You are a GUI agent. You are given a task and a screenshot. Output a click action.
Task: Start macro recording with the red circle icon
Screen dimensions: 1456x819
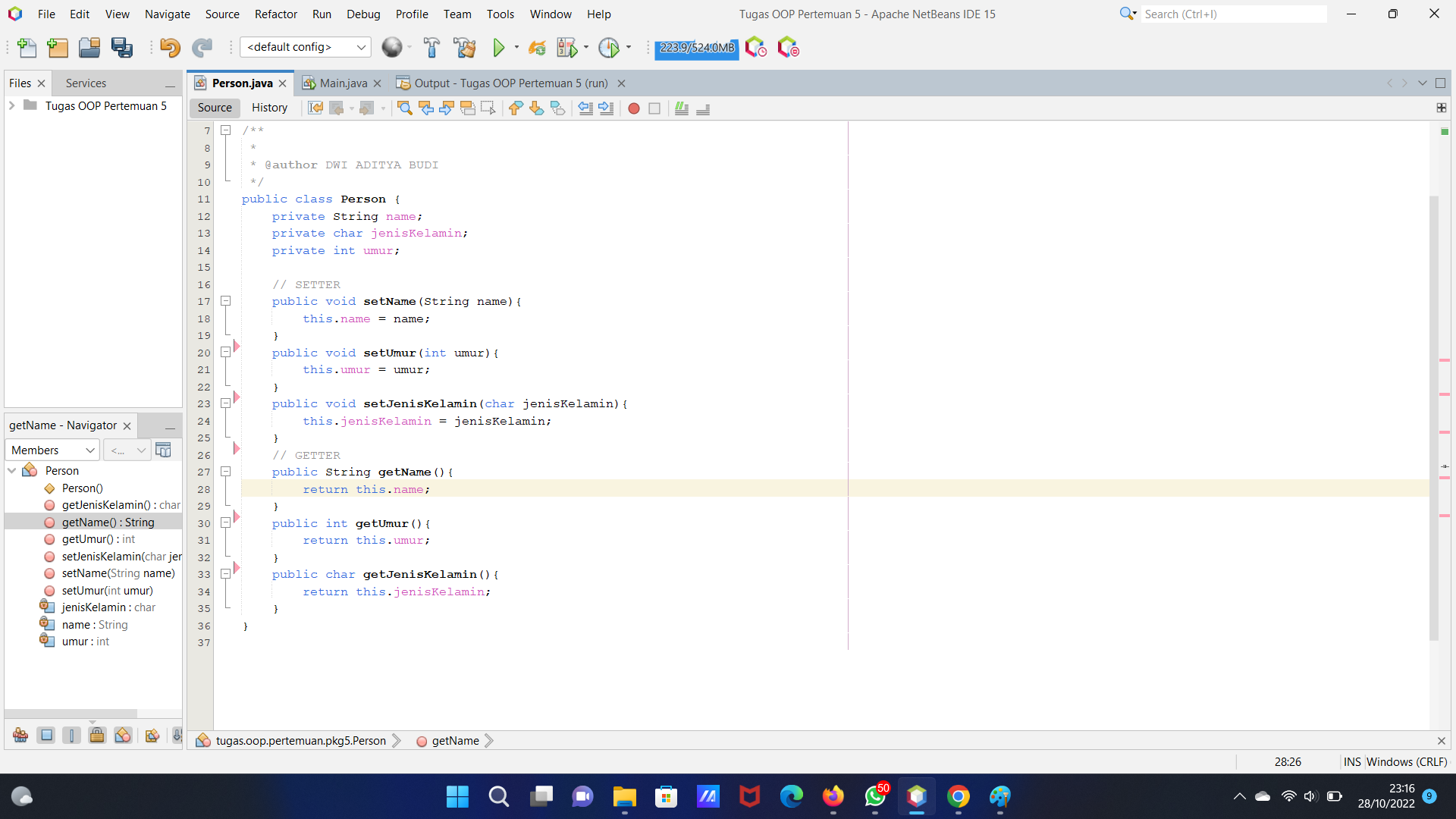click(634, 108)
